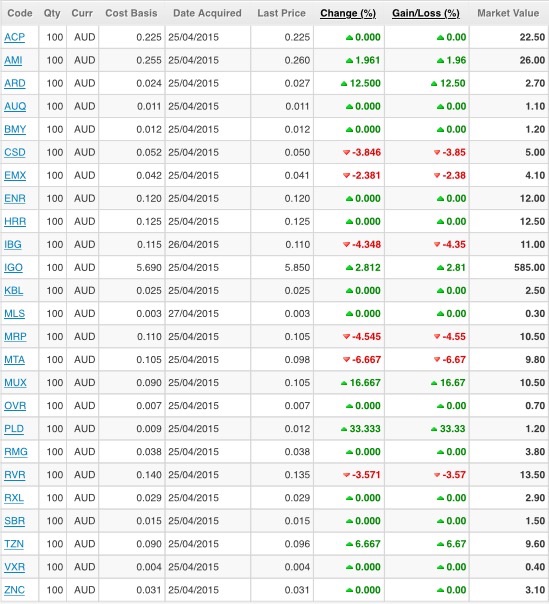The height and width of the screenshot is (604, 549).
Task: Click the red arrow beside RVR -3.571 change
Action: (346, 475)
